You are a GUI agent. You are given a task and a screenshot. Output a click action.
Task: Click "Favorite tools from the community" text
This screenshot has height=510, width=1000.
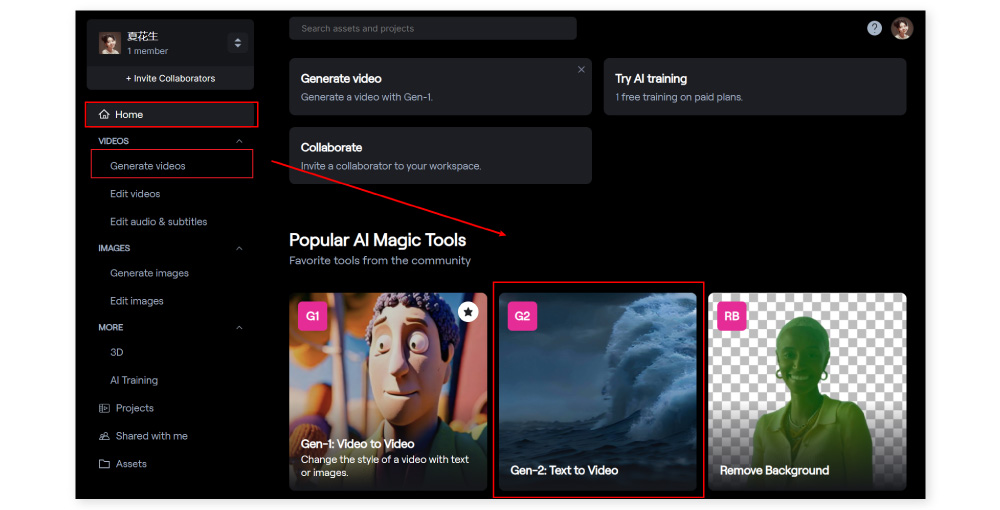point(380,261)
